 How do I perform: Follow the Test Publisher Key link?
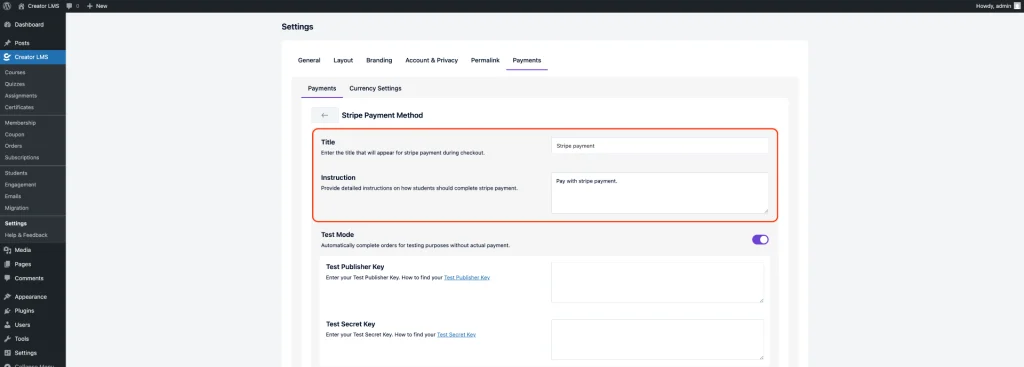point(467,278)
